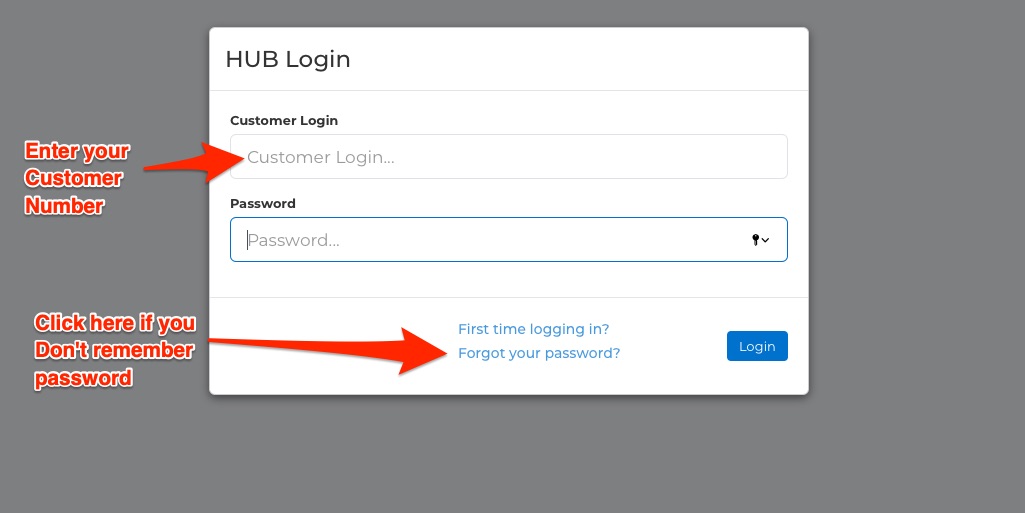
Task: Select the "Customer Login" field label
Action: 284,120
